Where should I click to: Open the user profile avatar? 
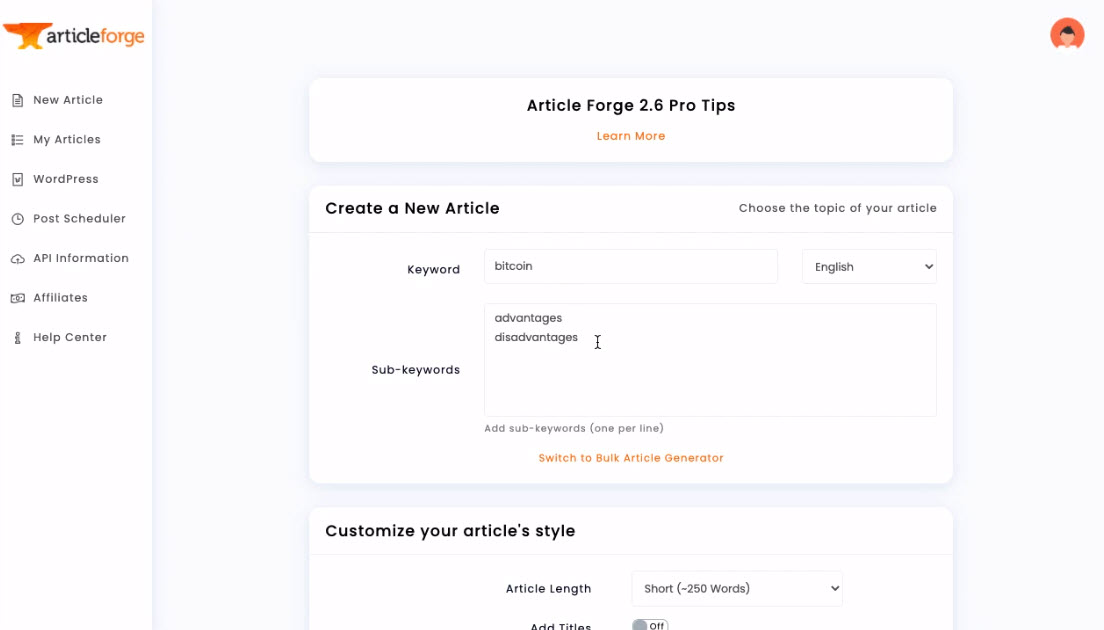point(1067,34)
